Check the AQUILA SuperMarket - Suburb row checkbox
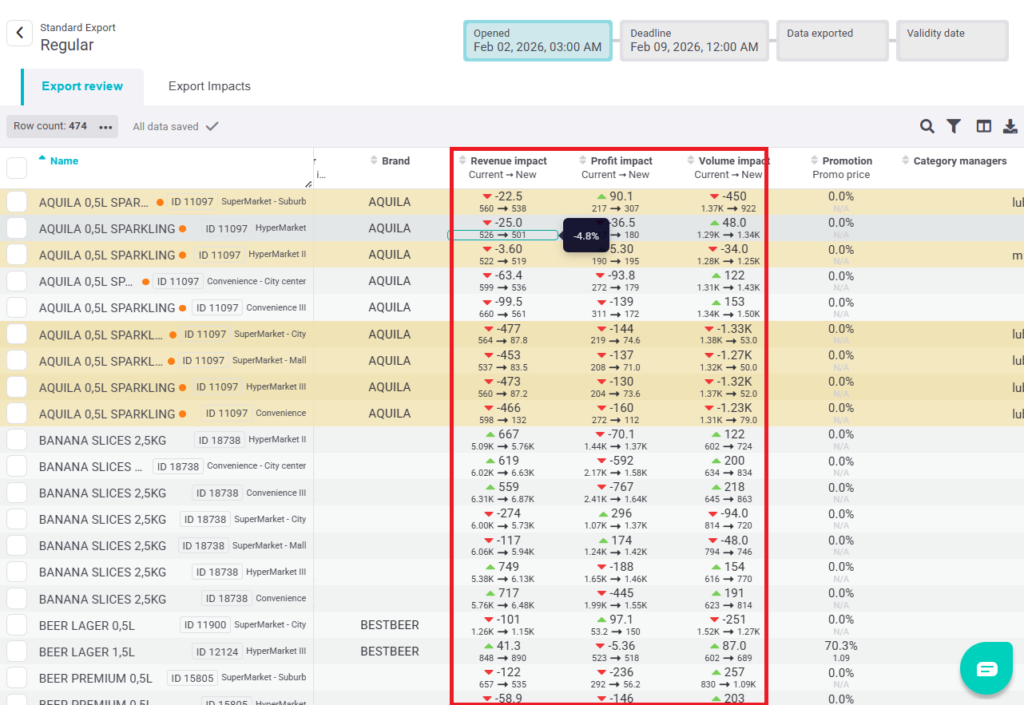Screen dimensions: 1024x705 (x=17, y=202)
